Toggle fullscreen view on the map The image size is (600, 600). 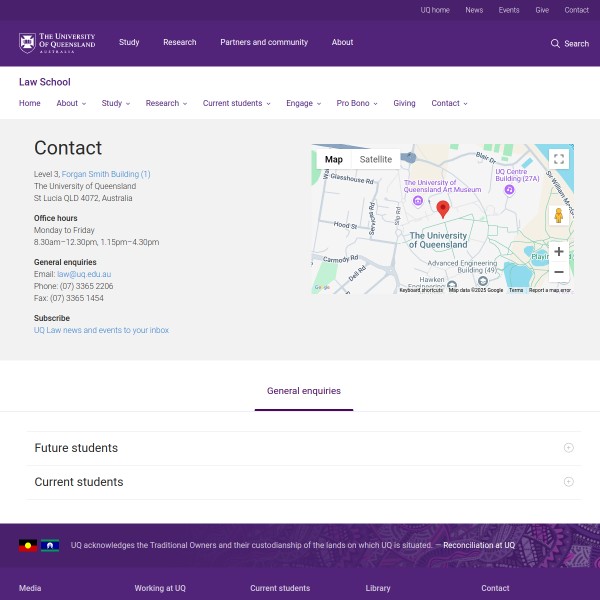558,159
